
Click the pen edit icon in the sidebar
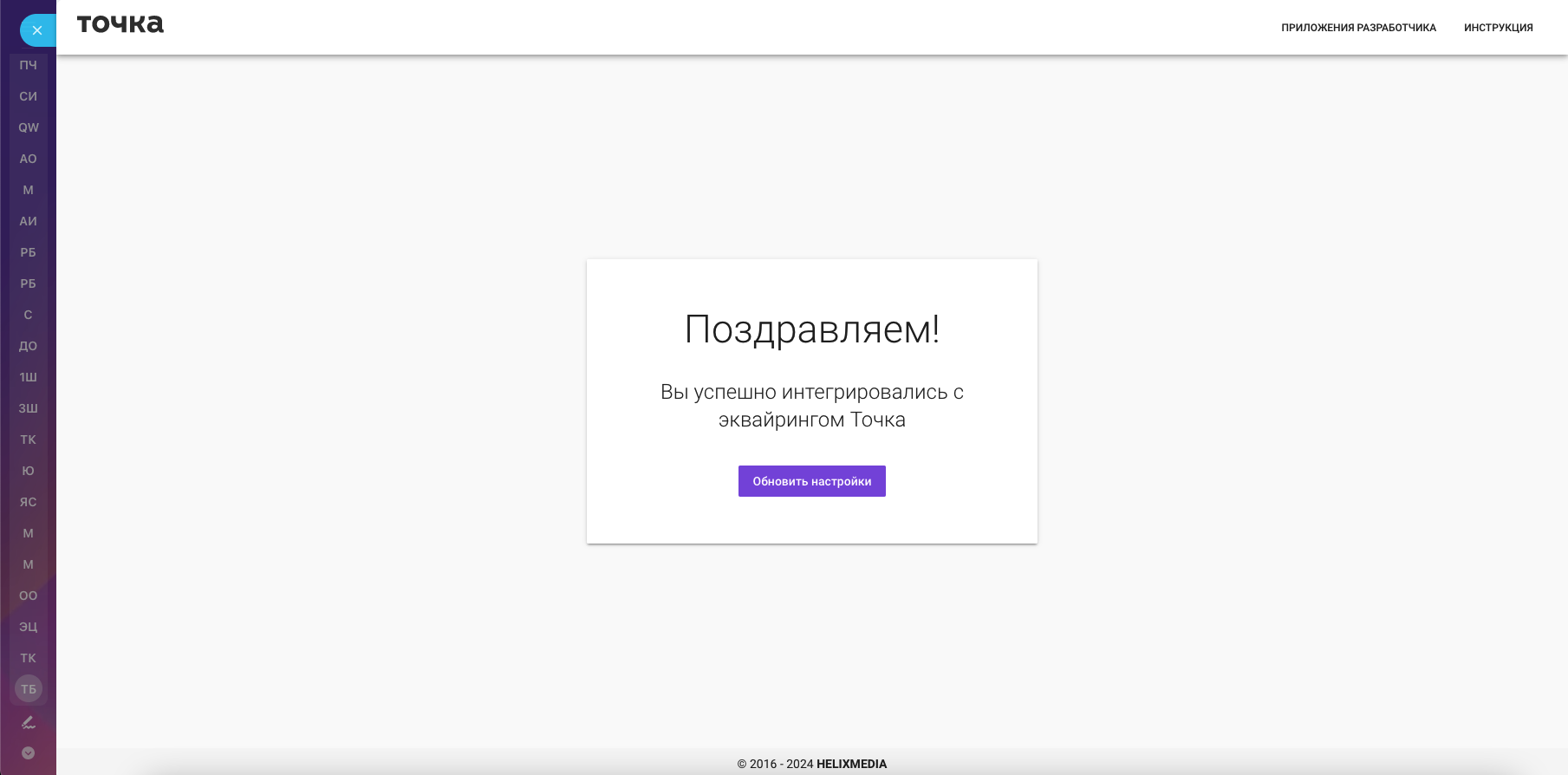[29, 722]
